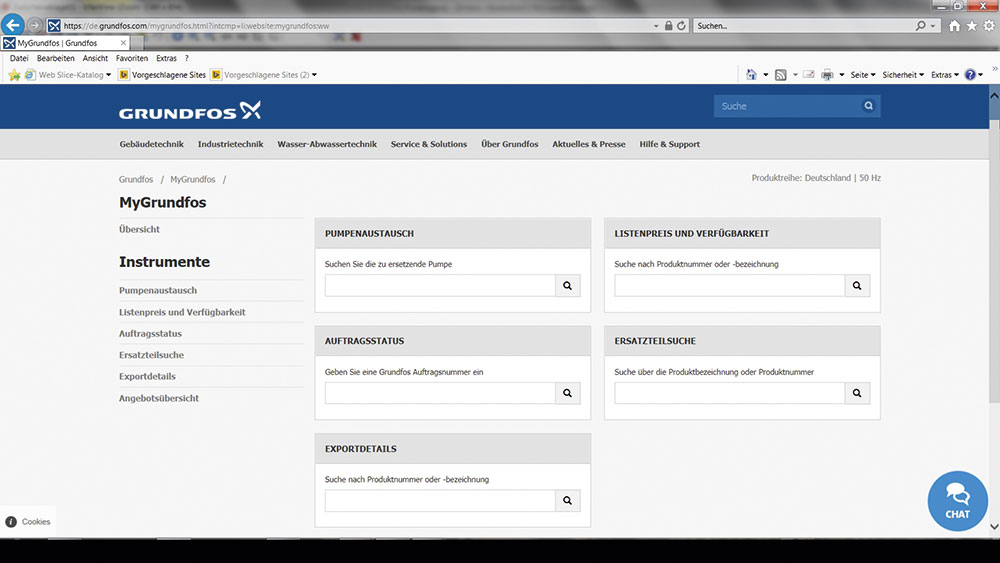Open Service & Solutions navigation item
Image resolution: width=1000 pixels, height=563 pixels.
pyautogui.click(x=429, y=144)
